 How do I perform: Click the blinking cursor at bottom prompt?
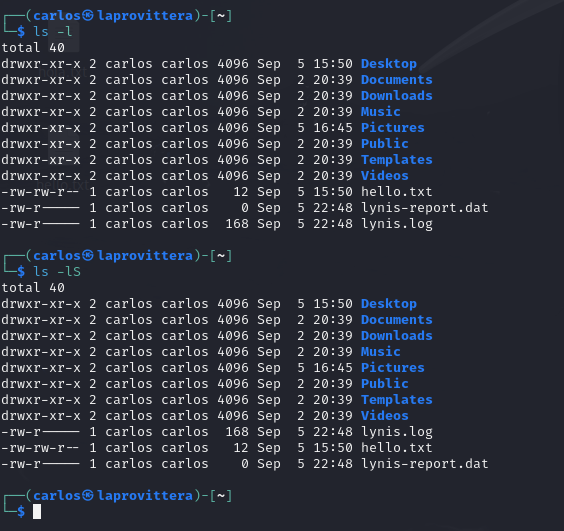pos(37,512)
